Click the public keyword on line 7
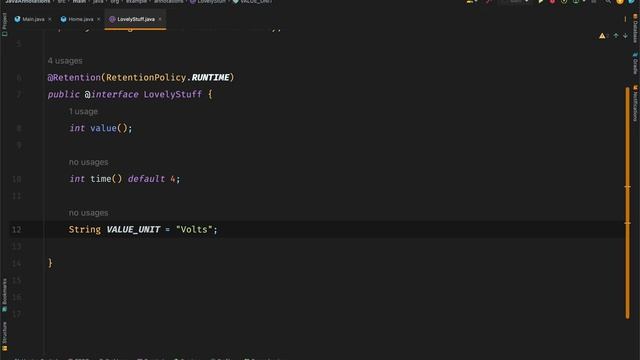 pos(63,94)
